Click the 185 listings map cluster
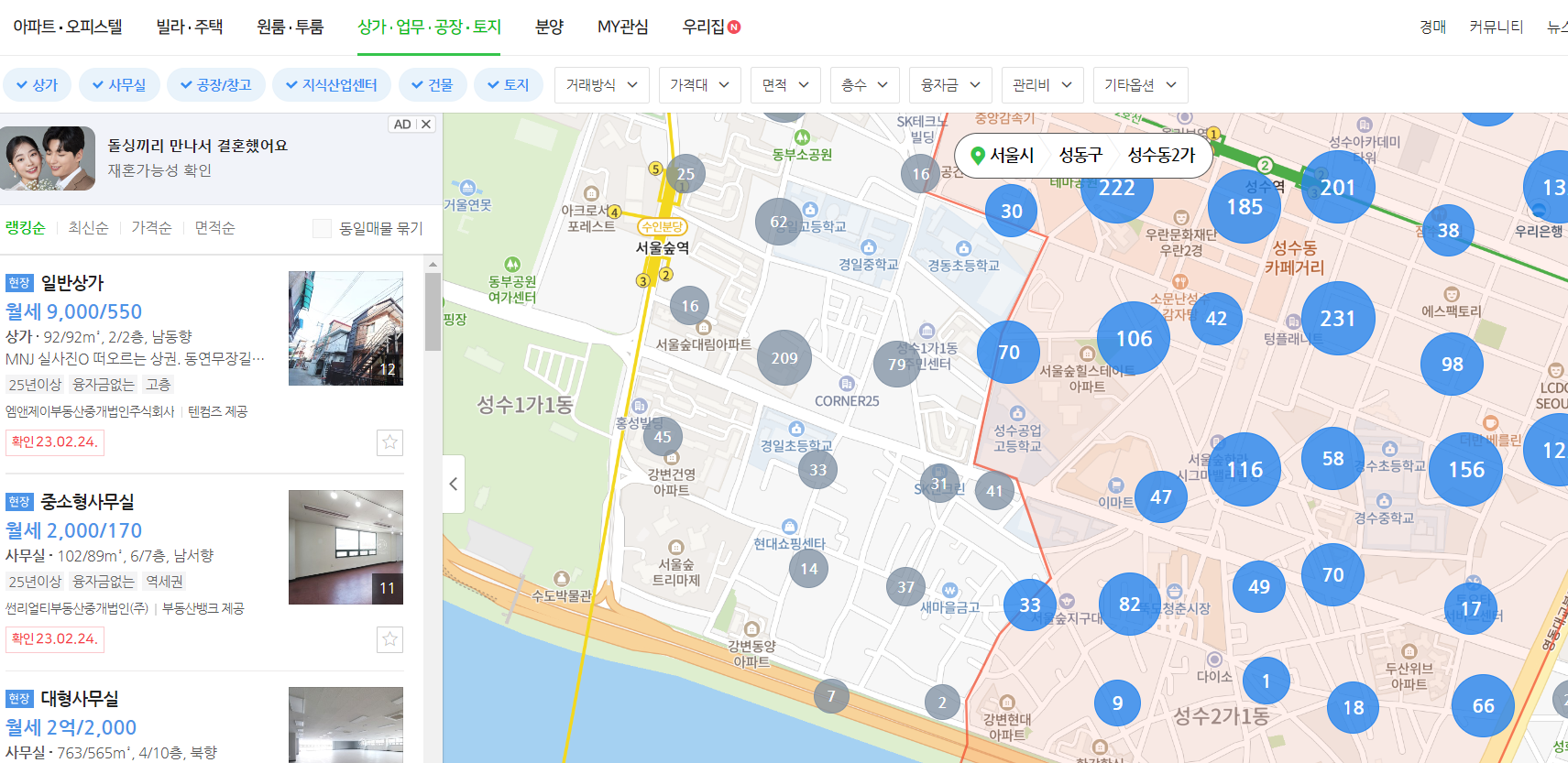 click(x=1245, y=207)
